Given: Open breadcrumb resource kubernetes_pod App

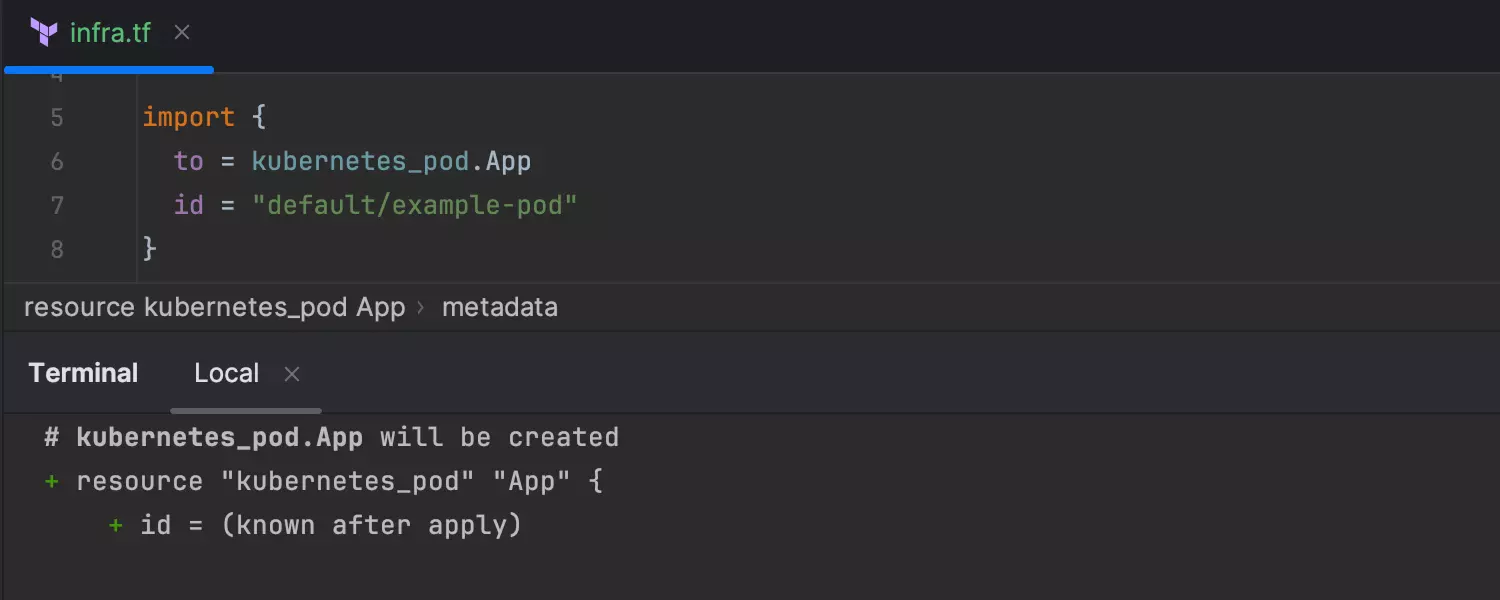Looking at the screenshot, I should click(214, 308).
